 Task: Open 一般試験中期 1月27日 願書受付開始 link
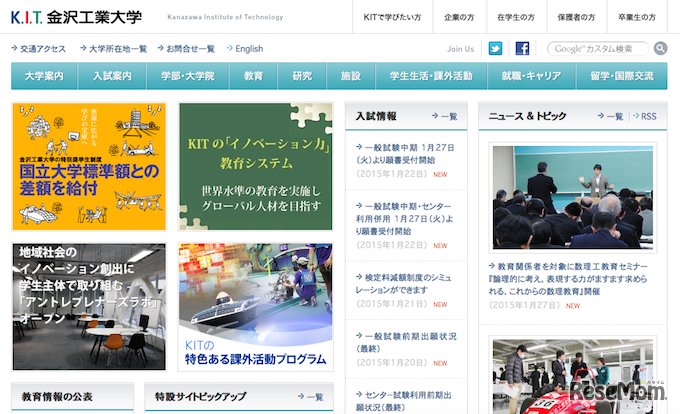coord(405,154)
